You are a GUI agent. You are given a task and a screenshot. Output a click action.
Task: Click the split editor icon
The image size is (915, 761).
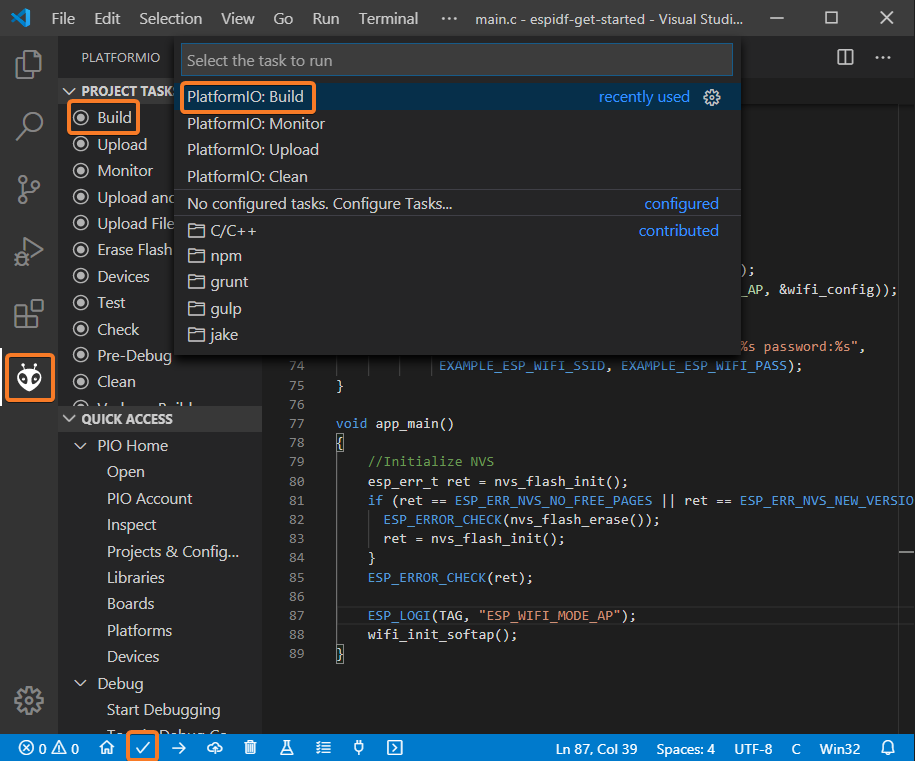pyautogui.click(x=845, y=57)
